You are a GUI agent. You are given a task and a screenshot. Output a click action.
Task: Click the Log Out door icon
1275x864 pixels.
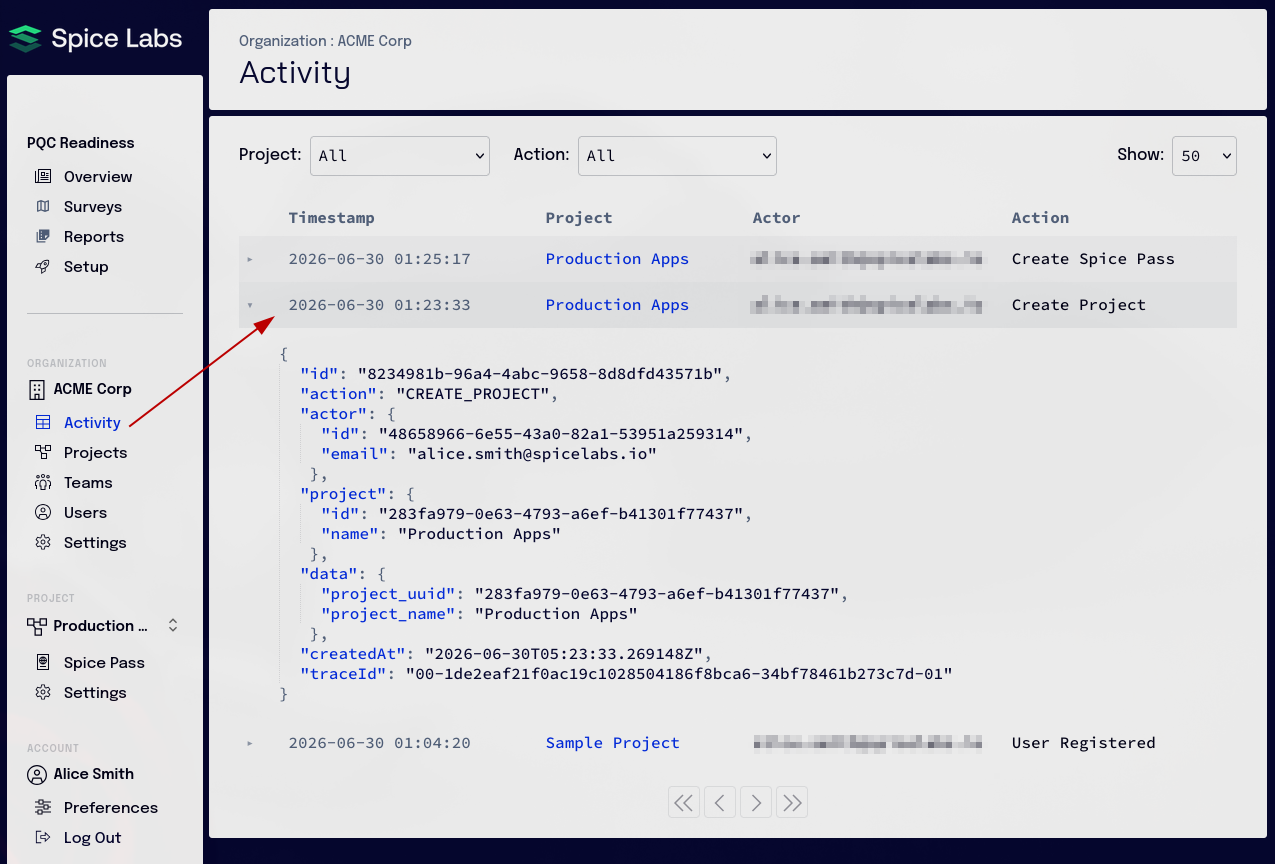pyautogui.click(x=43, y=838)
